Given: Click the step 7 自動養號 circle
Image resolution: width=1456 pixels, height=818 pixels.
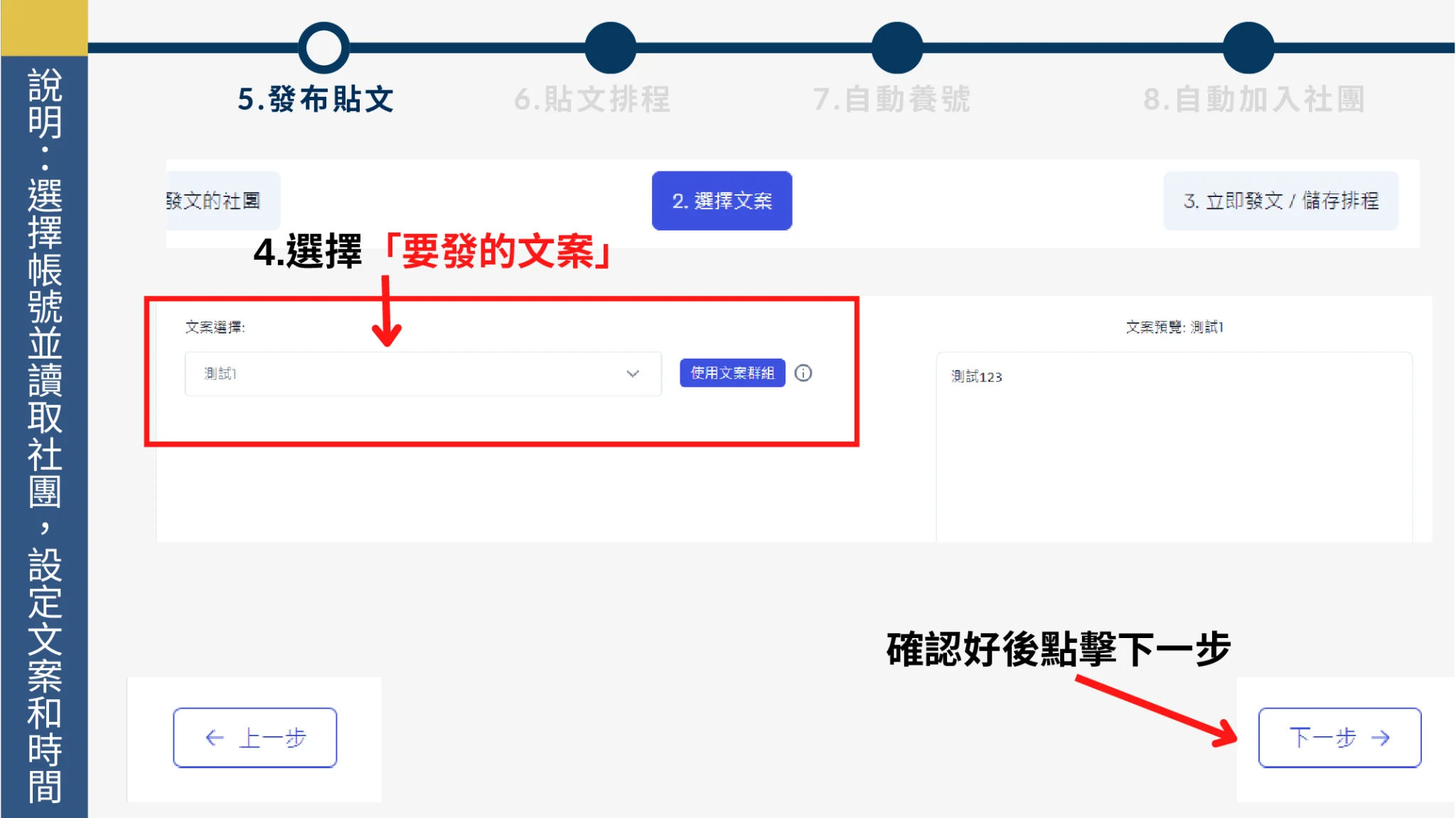Looking at the screenshot, I should (897, 48).
